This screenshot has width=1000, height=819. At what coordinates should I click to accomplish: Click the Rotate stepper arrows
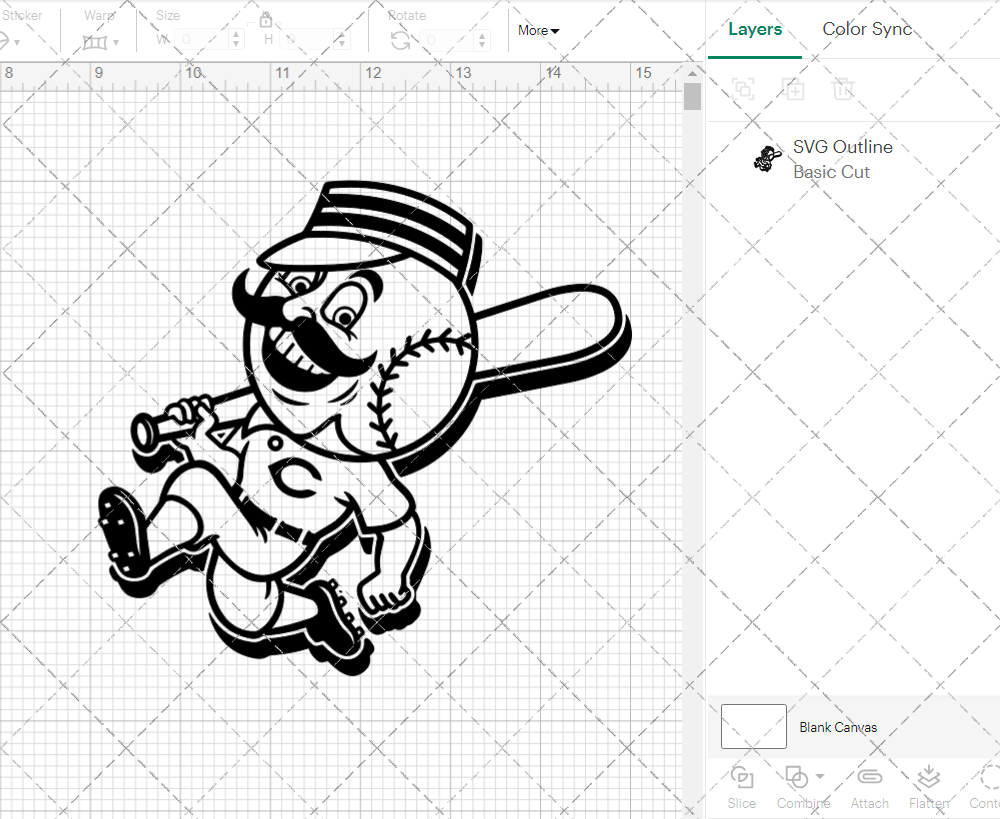coord(482,40)
